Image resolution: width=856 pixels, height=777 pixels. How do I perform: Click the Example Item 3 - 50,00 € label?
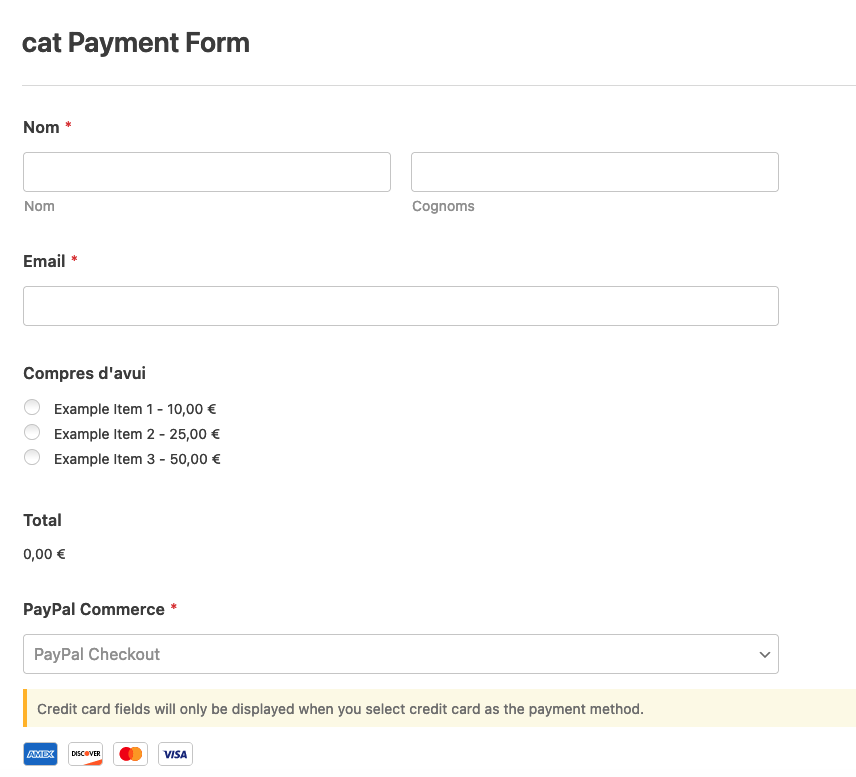tap(137, 459)
